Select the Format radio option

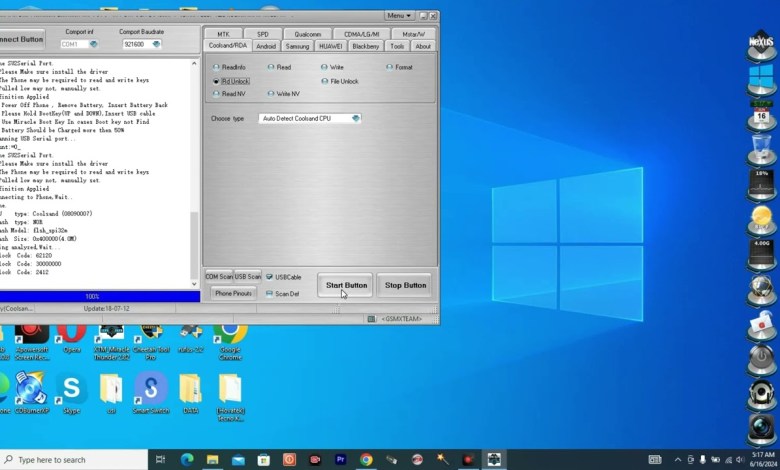tap(399, 67)
